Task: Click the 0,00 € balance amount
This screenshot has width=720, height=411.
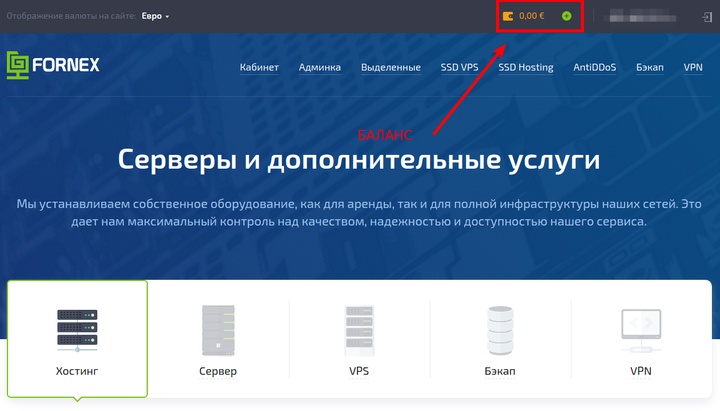Action: click(x=532, y=16)
